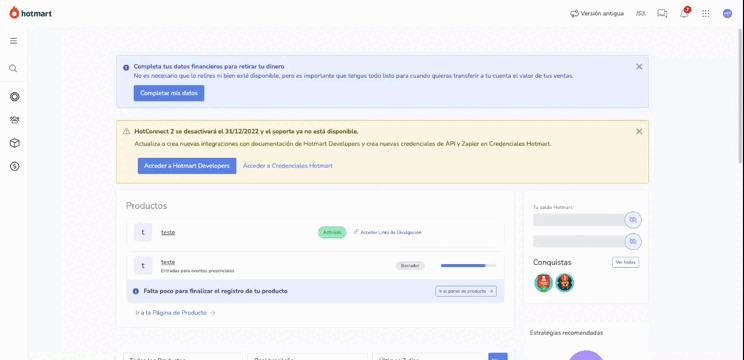Open the notifications bell
The height and width of the screenshot is (360, 744).
point(684,13)
